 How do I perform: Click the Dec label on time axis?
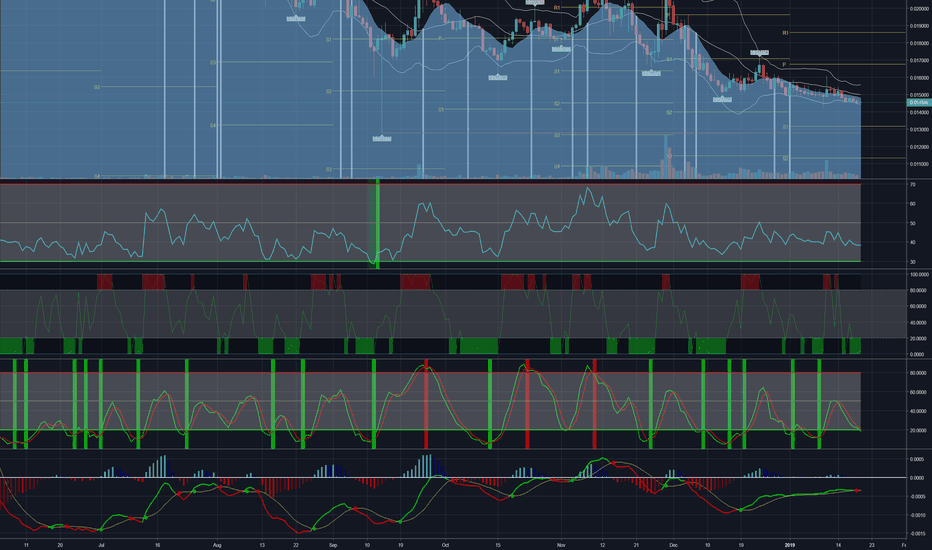pyautogui.click(x=673, y=545)
